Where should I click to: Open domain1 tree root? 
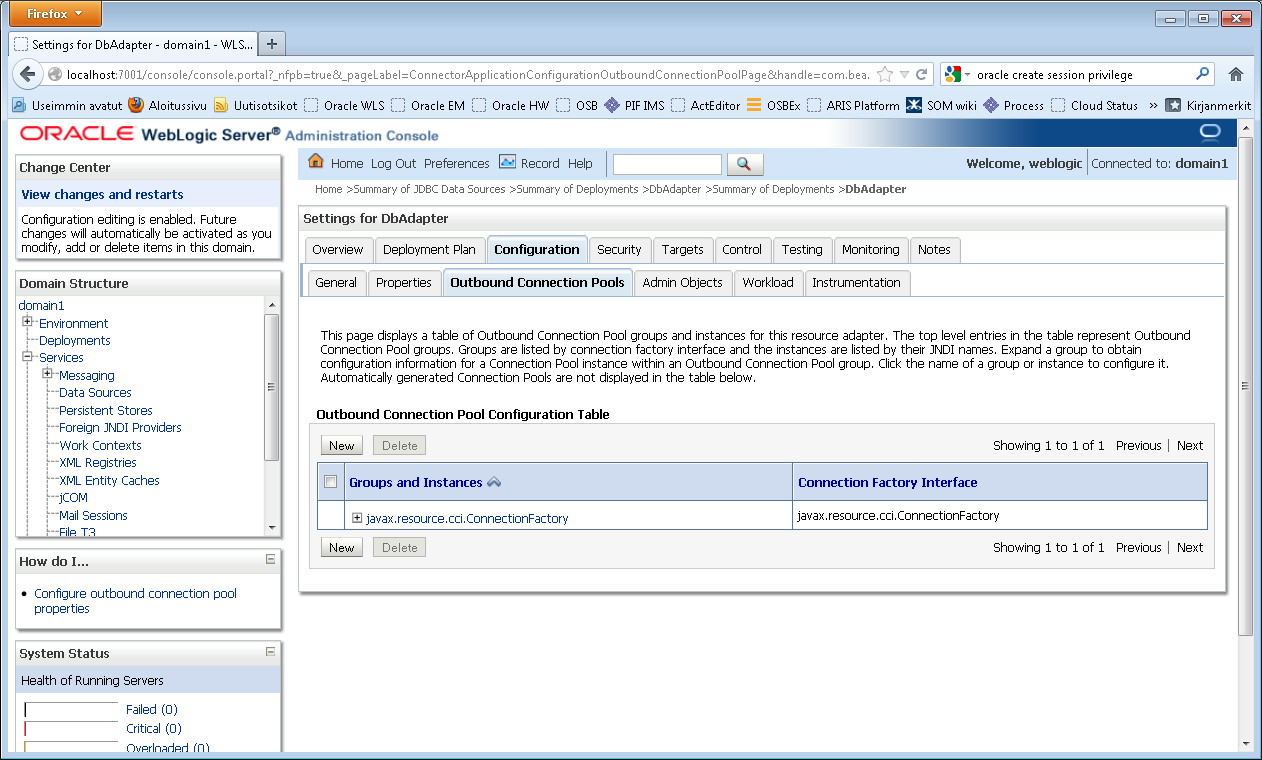tap(41, 305)
